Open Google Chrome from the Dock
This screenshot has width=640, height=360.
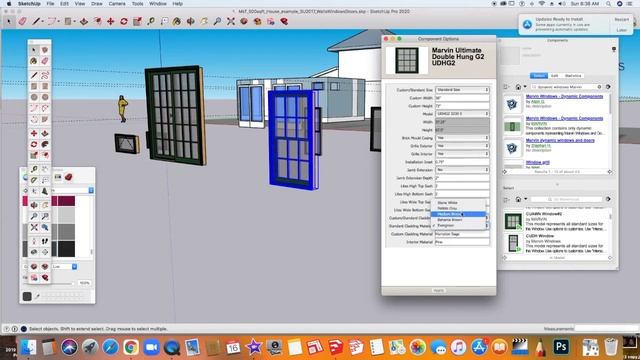131,347
